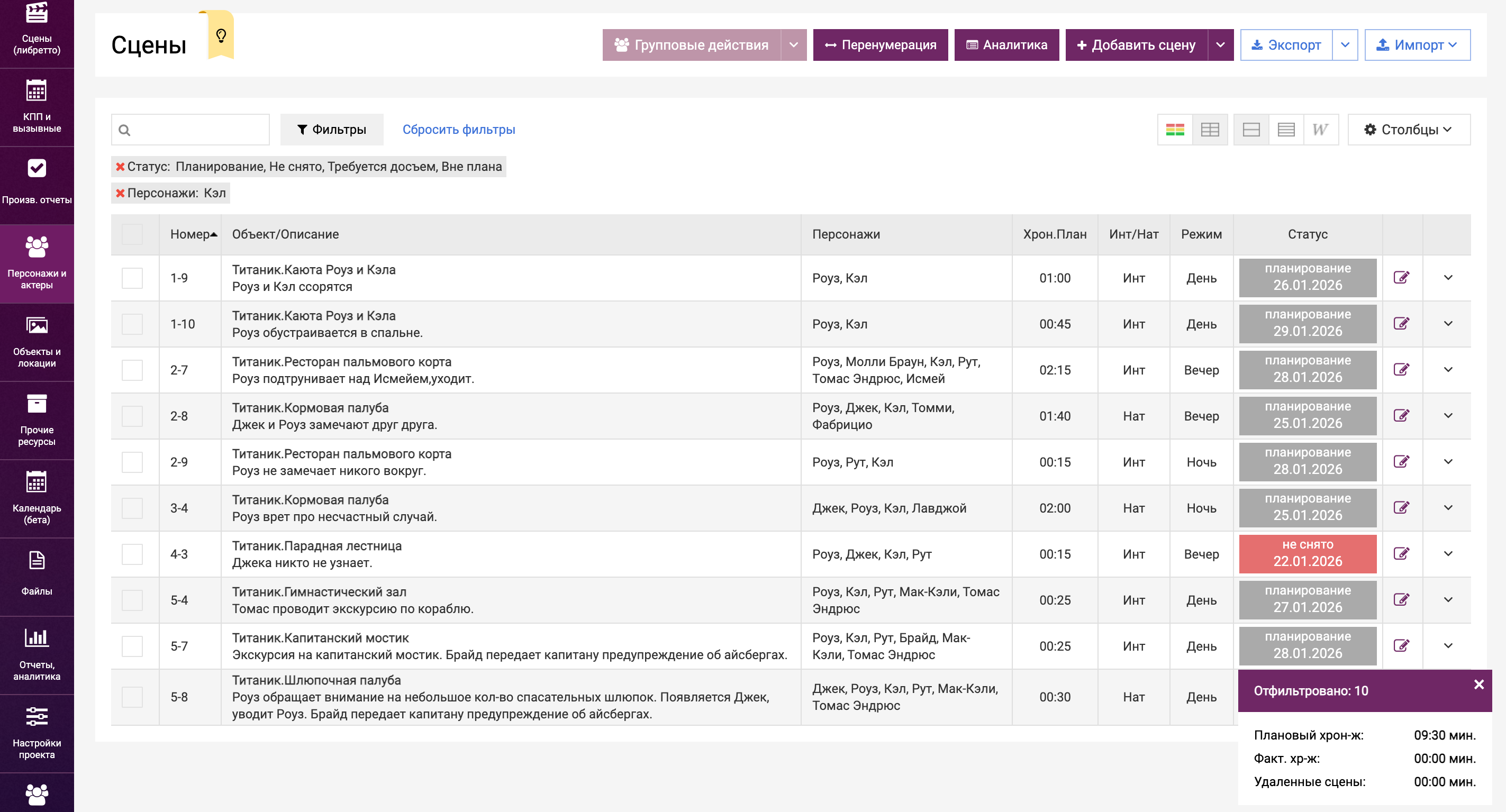Switch to colored rows view icon
1506x812 pixels.
1175,130
